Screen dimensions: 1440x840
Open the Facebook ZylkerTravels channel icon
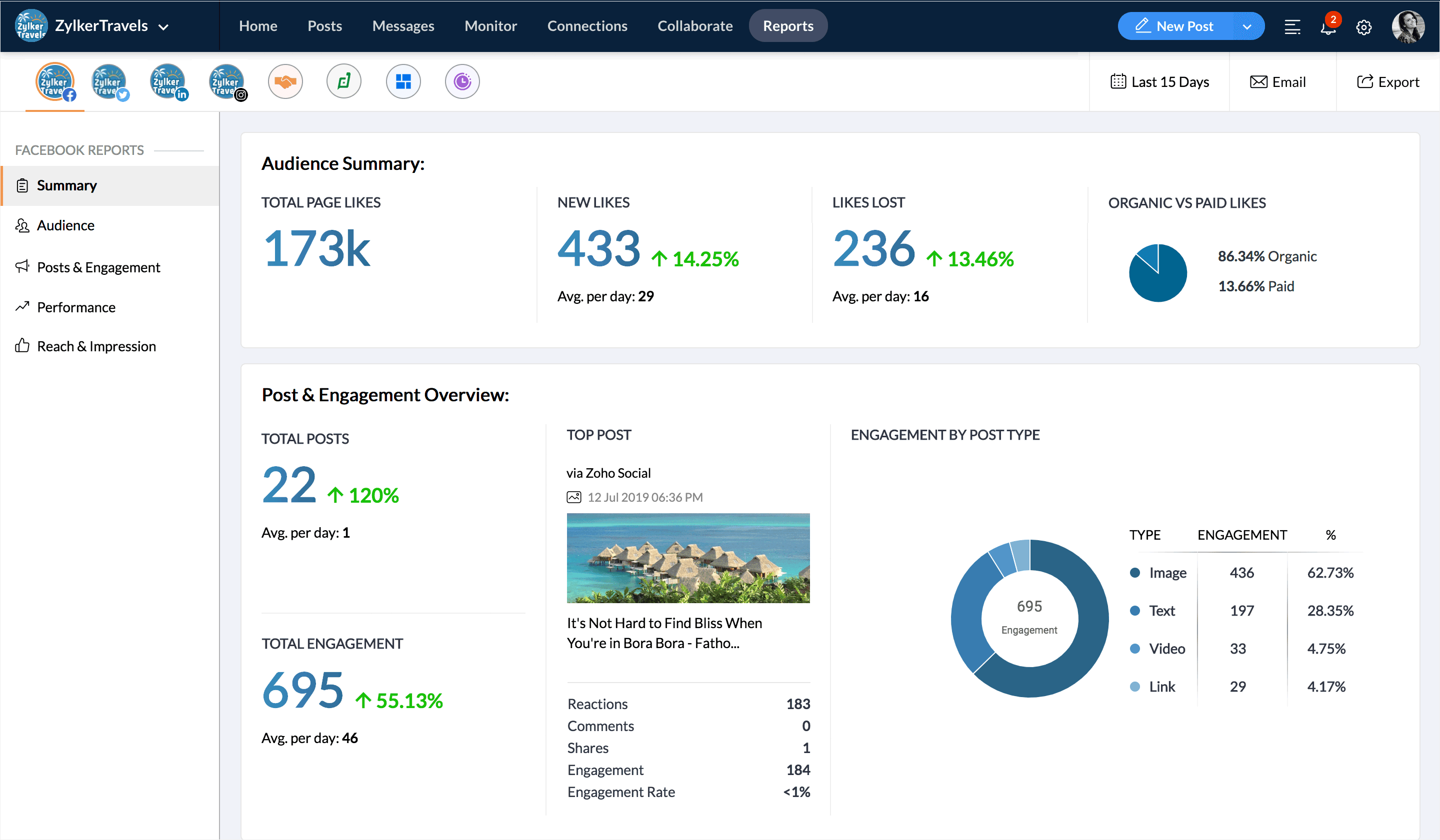(x=55, y=81)
